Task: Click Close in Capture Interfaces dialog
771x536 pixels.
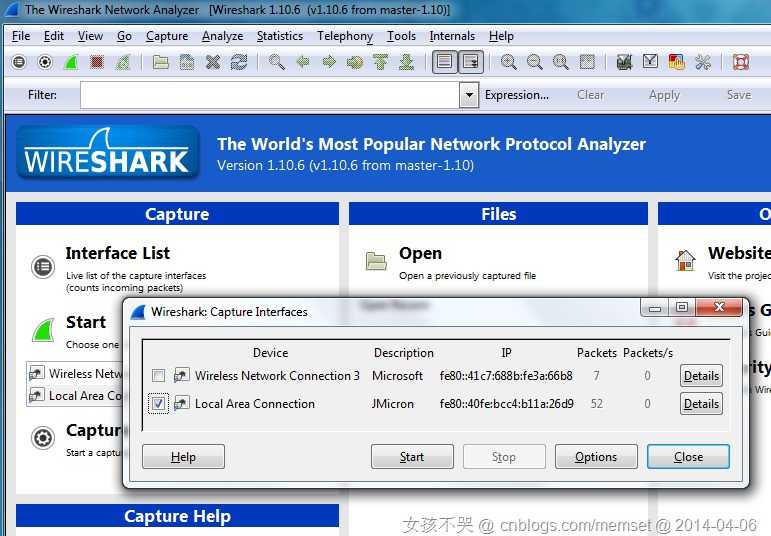Action: pyautogui.click(x=688, y=457)
